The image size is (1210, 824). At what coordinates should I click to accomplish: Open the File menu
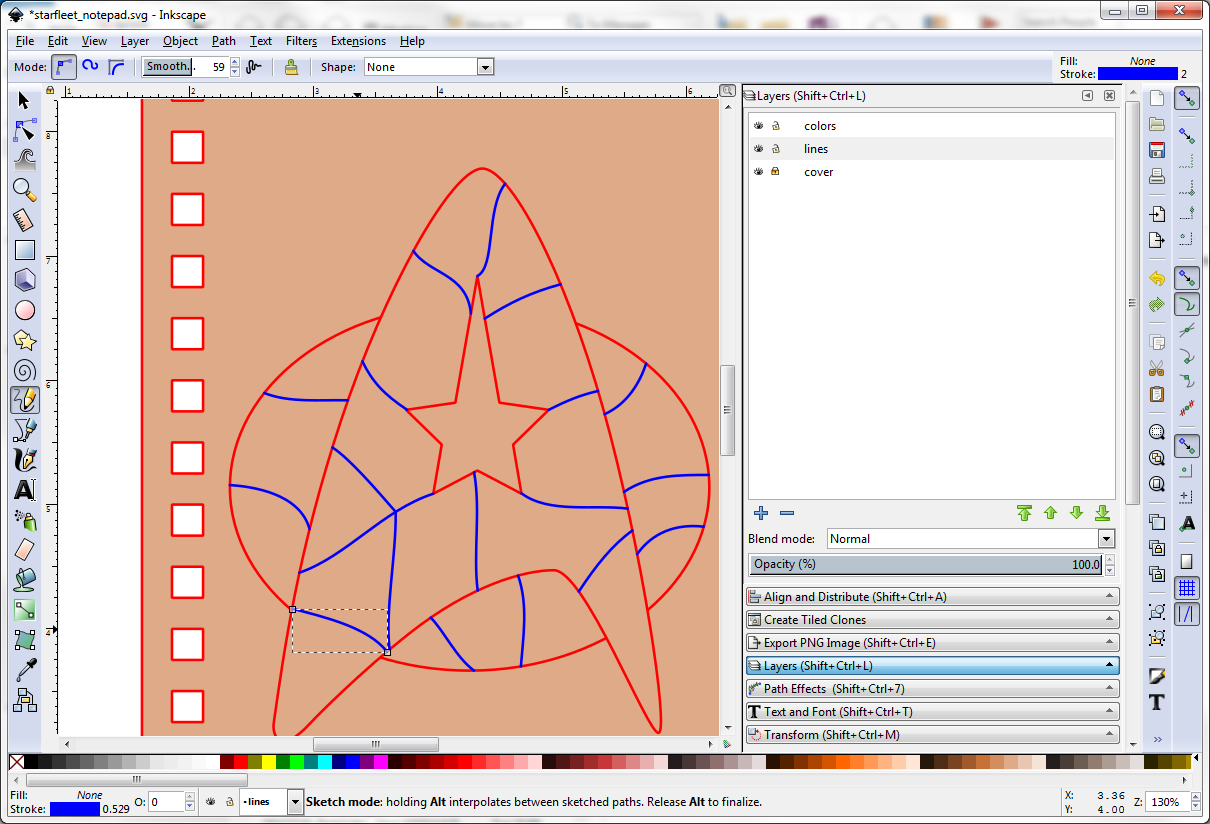click(25, 41)
